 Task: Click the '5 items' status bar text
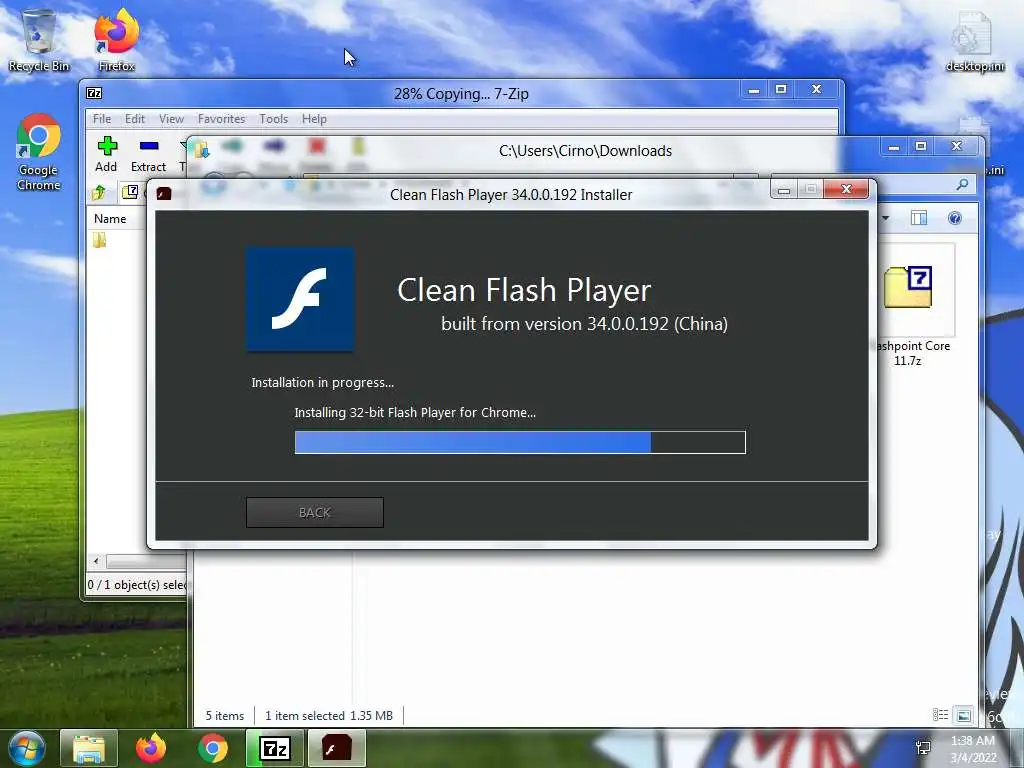coord(225,716)
